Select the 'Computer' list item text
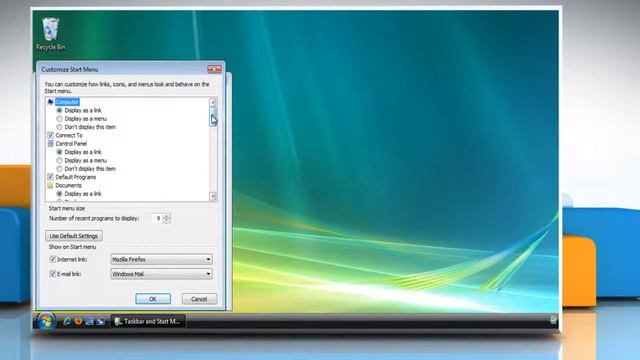640x360 pixels. pyautogui.click(x=67, y=102)
